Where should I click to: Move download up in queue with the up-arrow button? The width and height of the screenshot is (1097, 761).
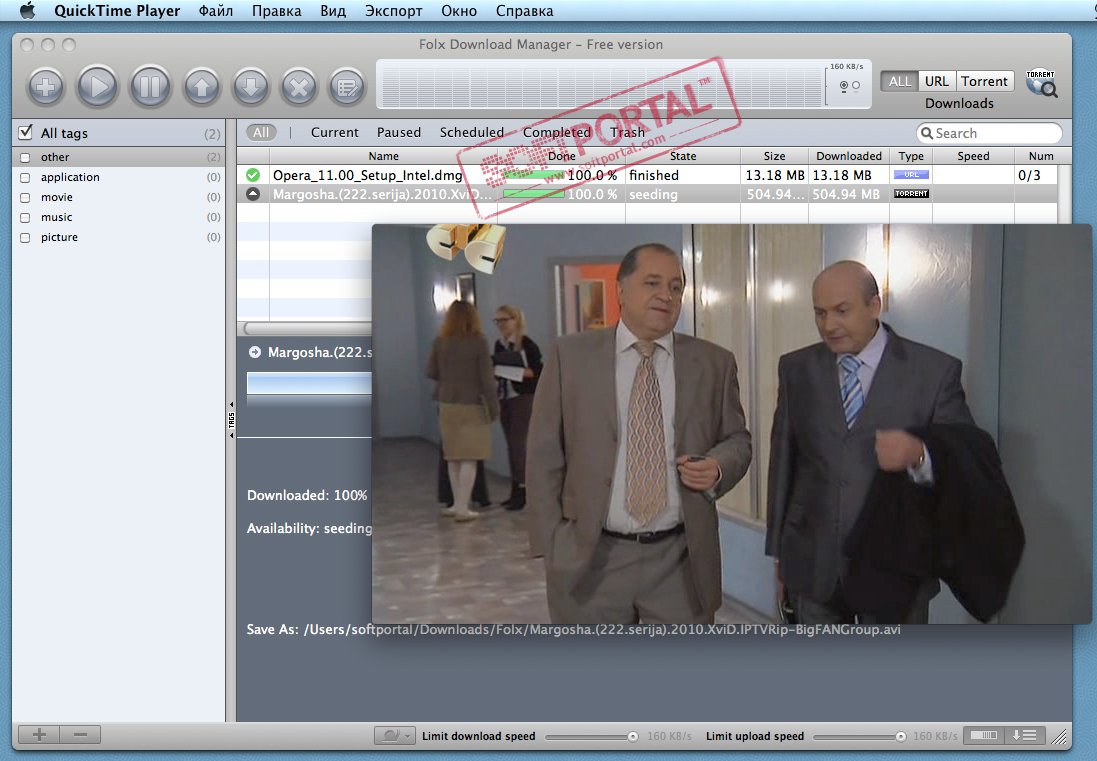point(202,87)
